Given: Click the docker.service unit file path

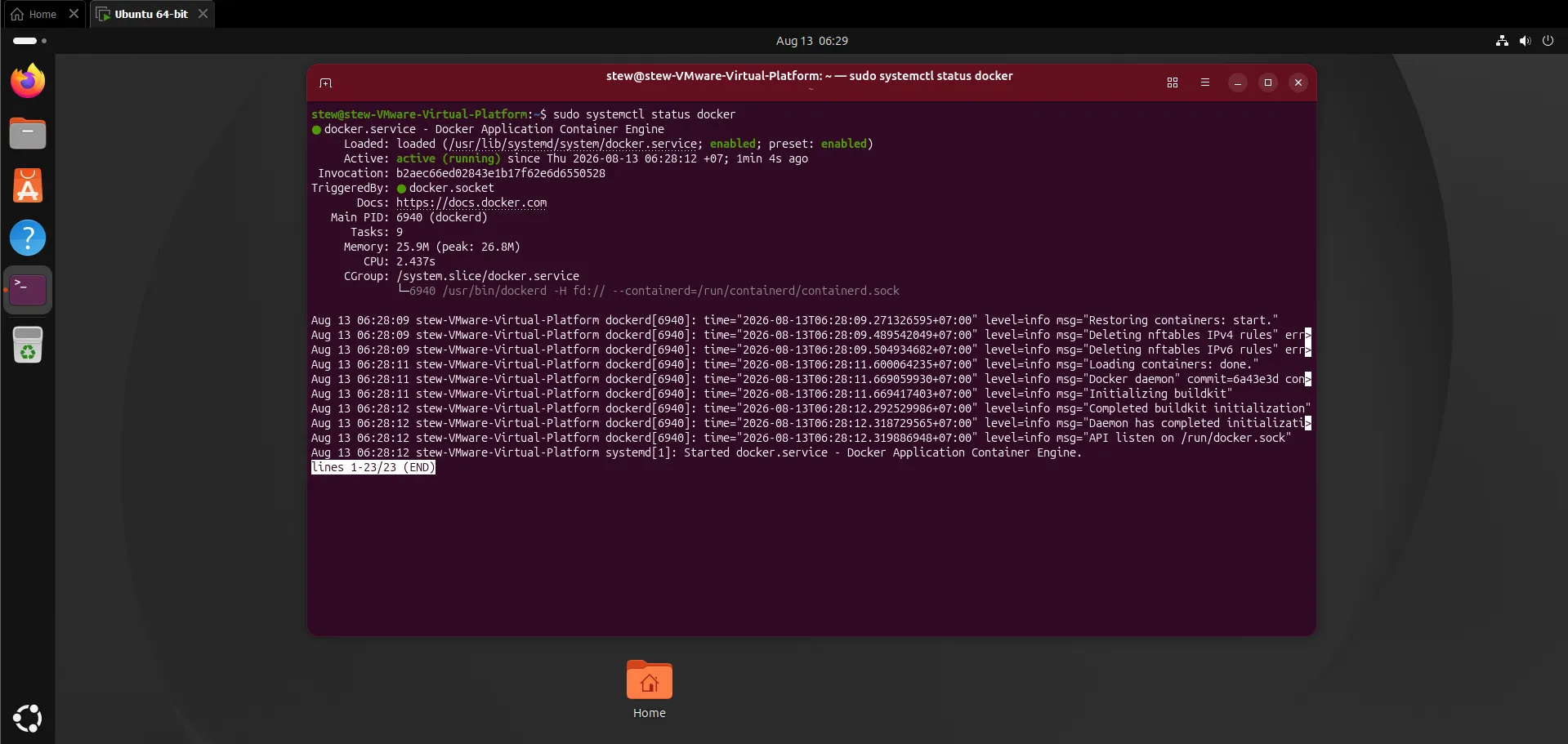Looking at the screenshot, I should point(574,144).
